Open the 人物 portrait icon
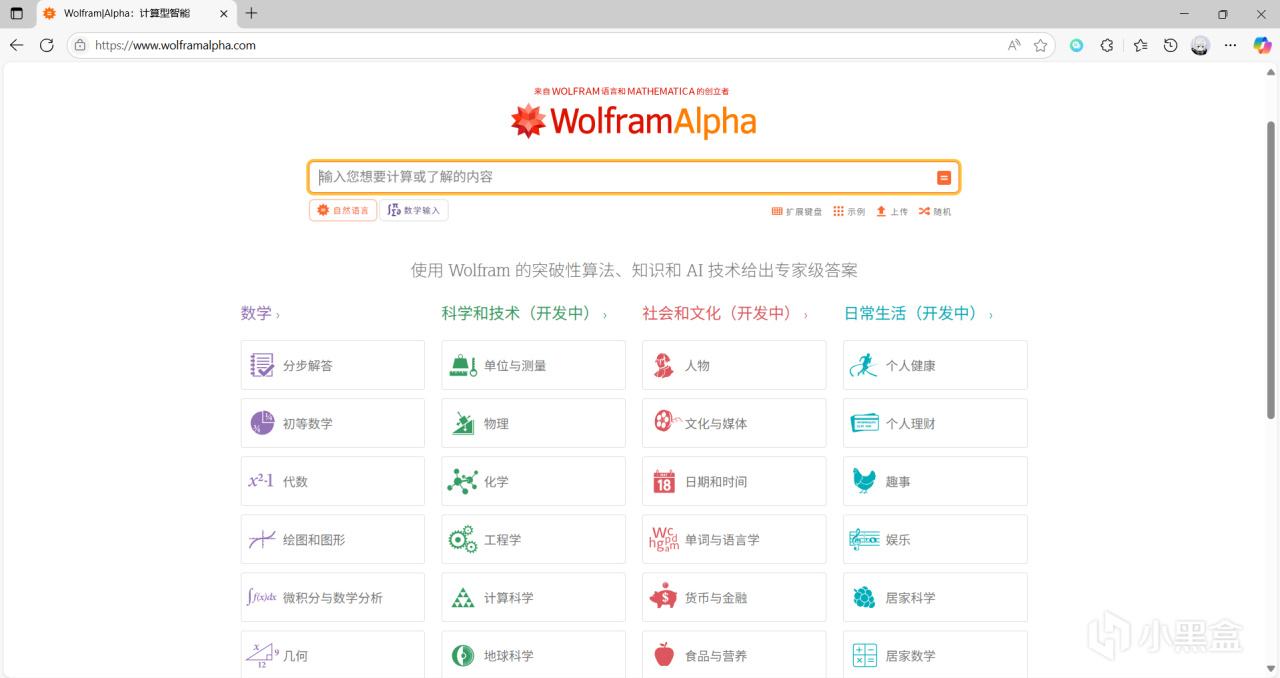 (x=663, y=365)
